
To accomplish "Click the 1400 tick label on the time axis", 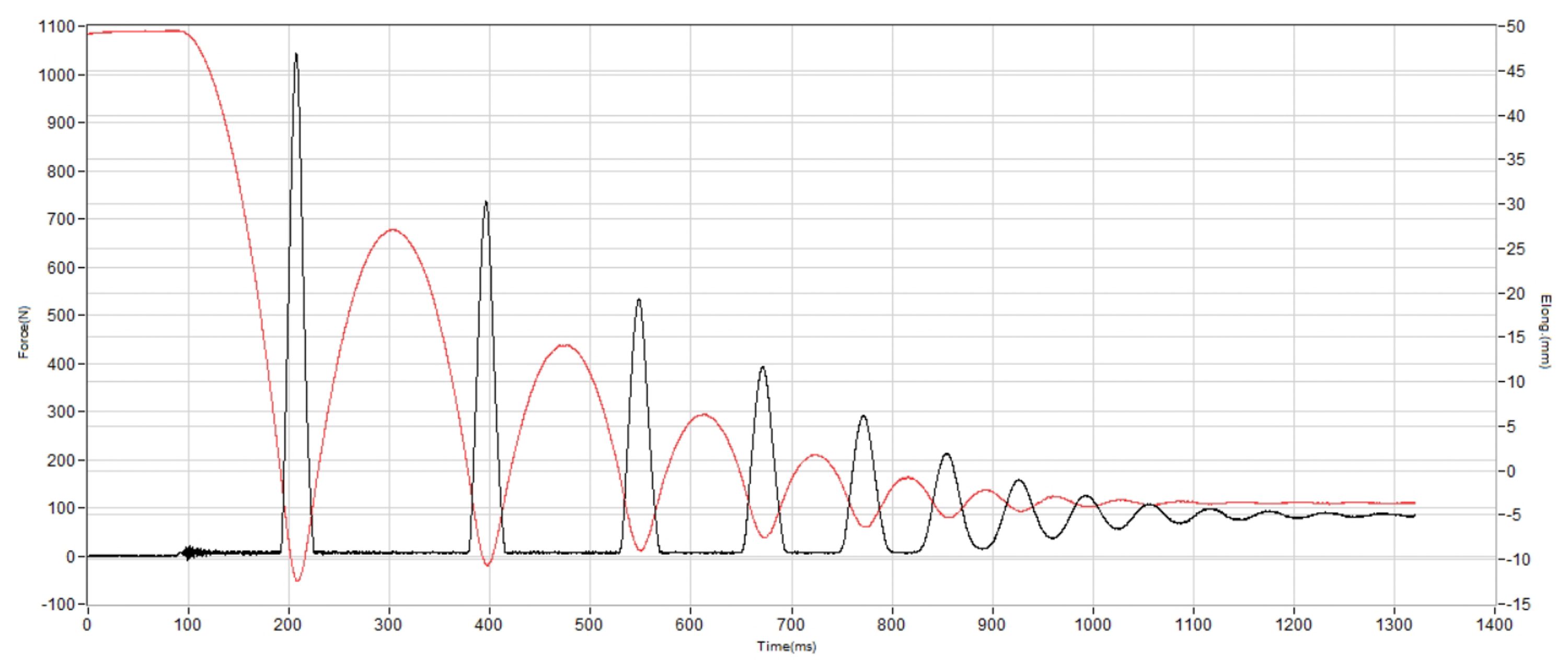I will 1494,624.
